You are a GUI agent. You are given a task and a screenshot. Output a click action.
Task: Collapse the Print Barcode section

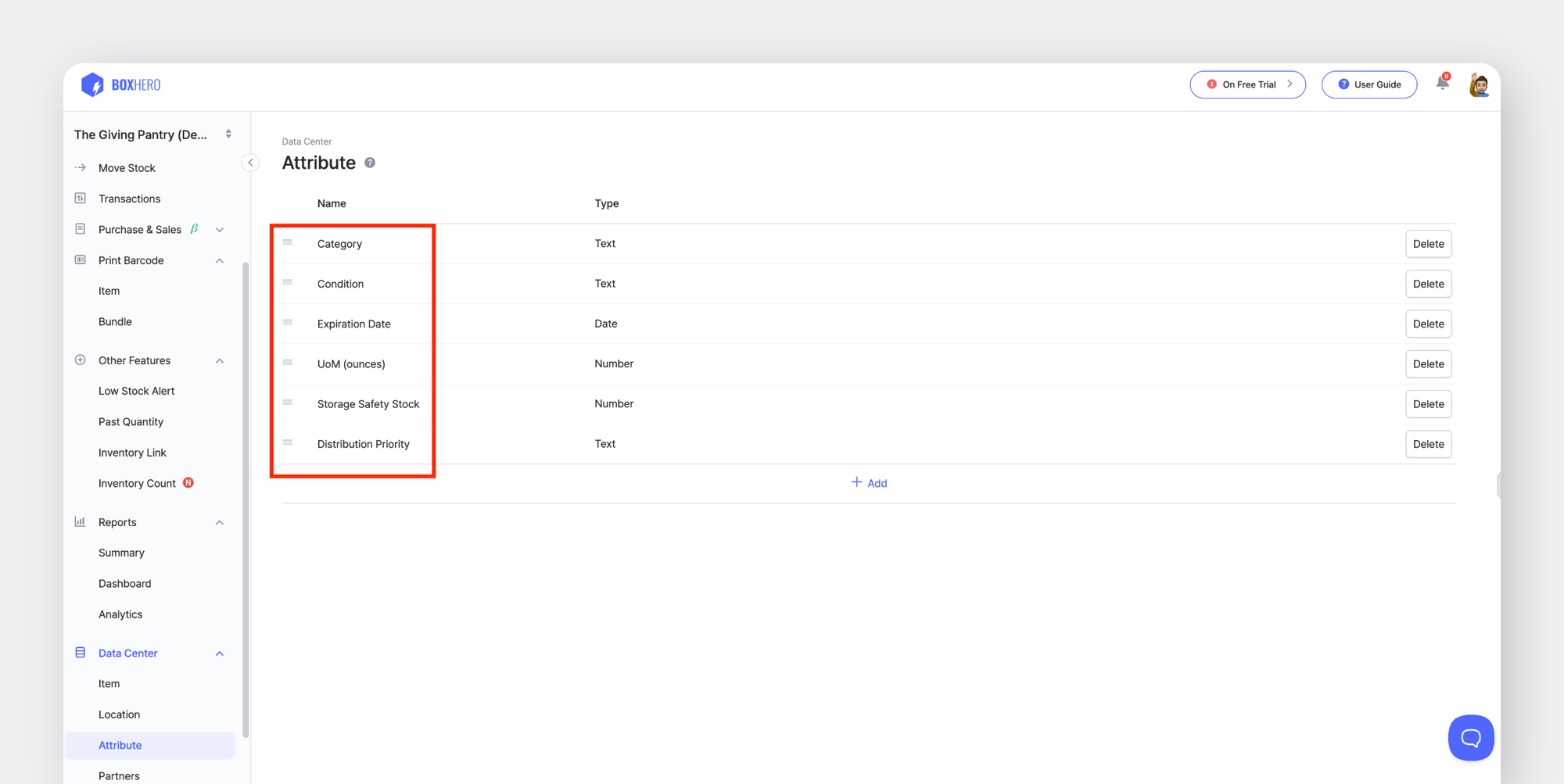point(219,260)
